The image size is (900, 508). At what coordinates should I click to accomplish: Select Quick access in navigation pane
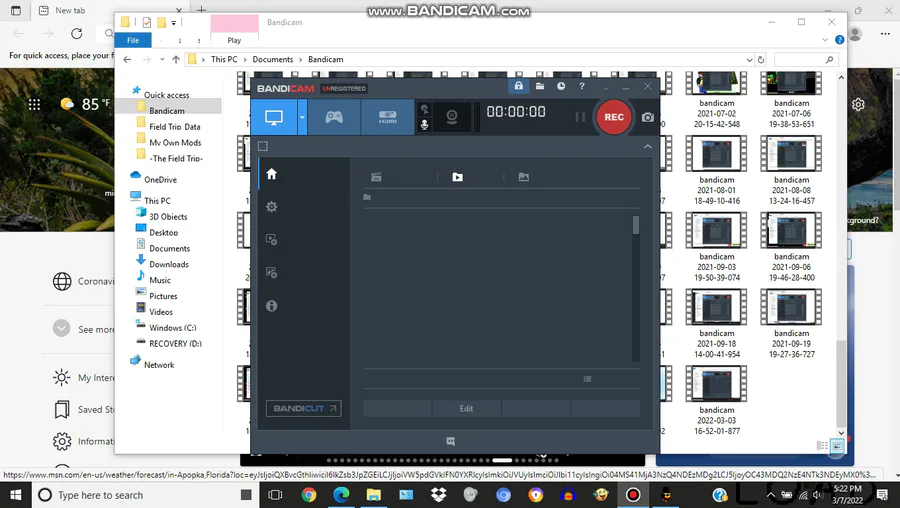[x=166, y=95]
